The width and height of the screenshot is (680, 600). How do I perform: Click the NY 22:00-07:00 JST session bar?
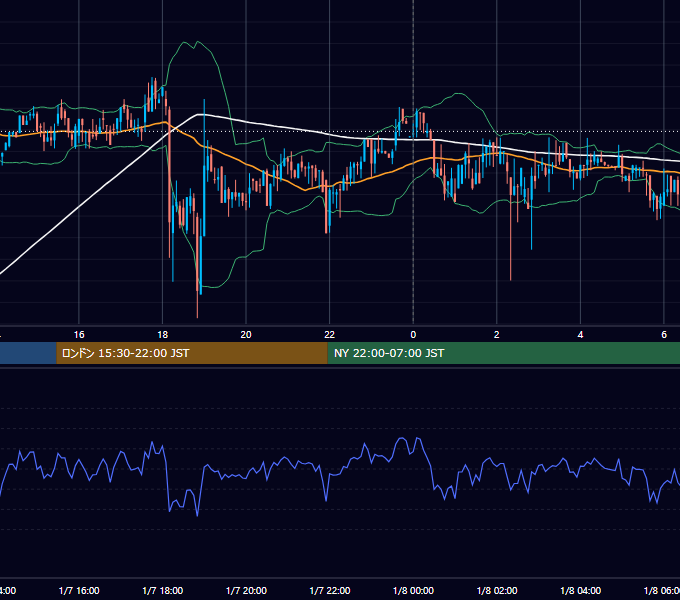pyautogui.click(x=503, y=353)
